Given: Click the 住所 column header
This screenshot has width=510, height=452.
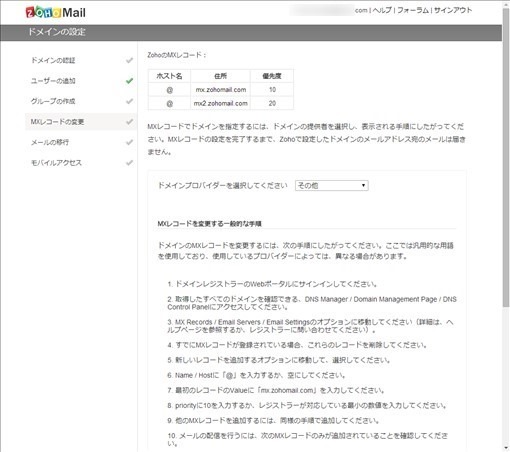Looking at the screenshot, I should tap(221, 76).
